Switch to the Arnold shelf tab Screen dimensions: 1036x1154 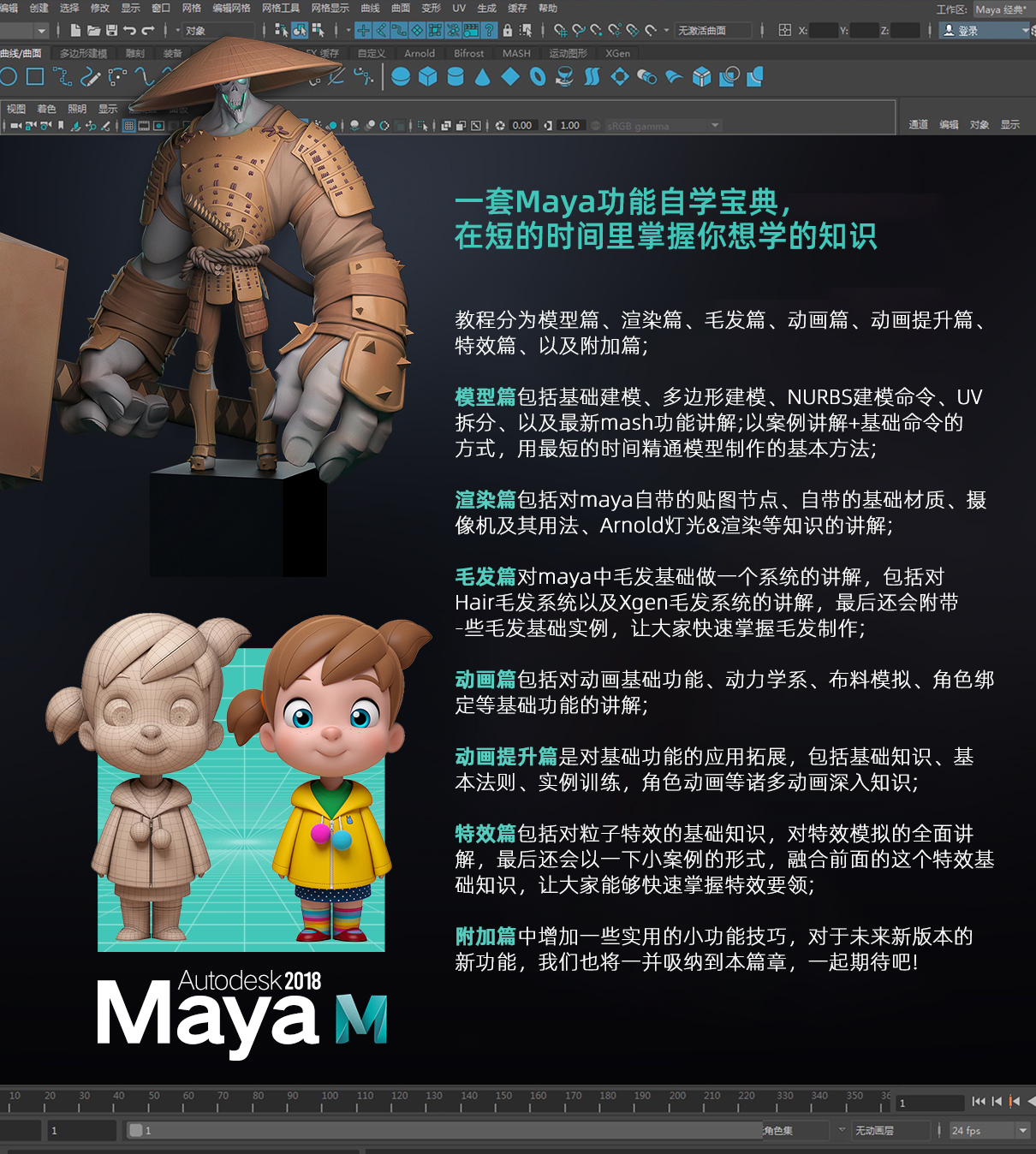click(x=420, y=53)
